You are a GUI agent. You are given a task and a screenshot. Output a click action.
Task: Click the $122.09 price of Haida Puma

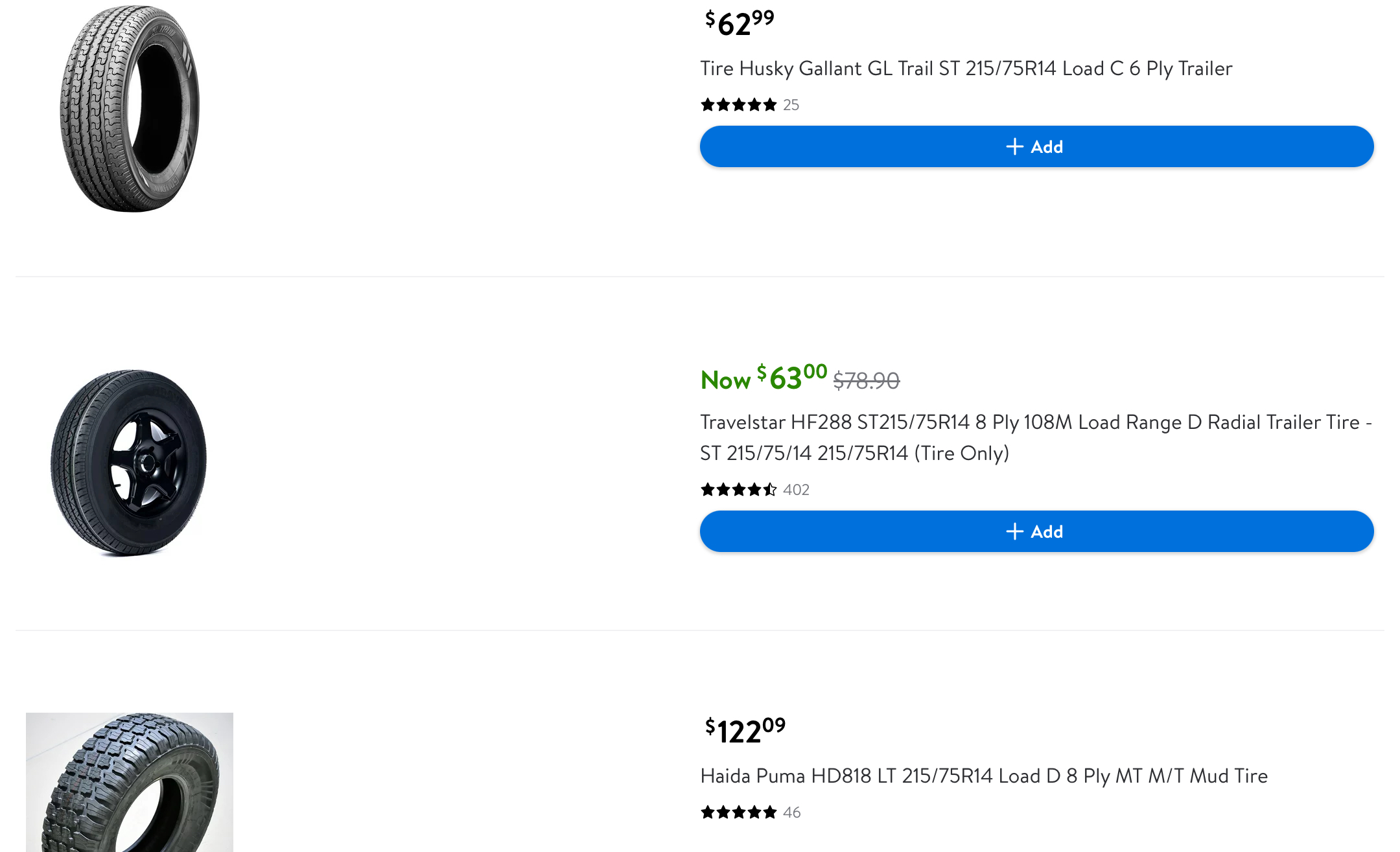pyautogui.click(x=745, y=730)
